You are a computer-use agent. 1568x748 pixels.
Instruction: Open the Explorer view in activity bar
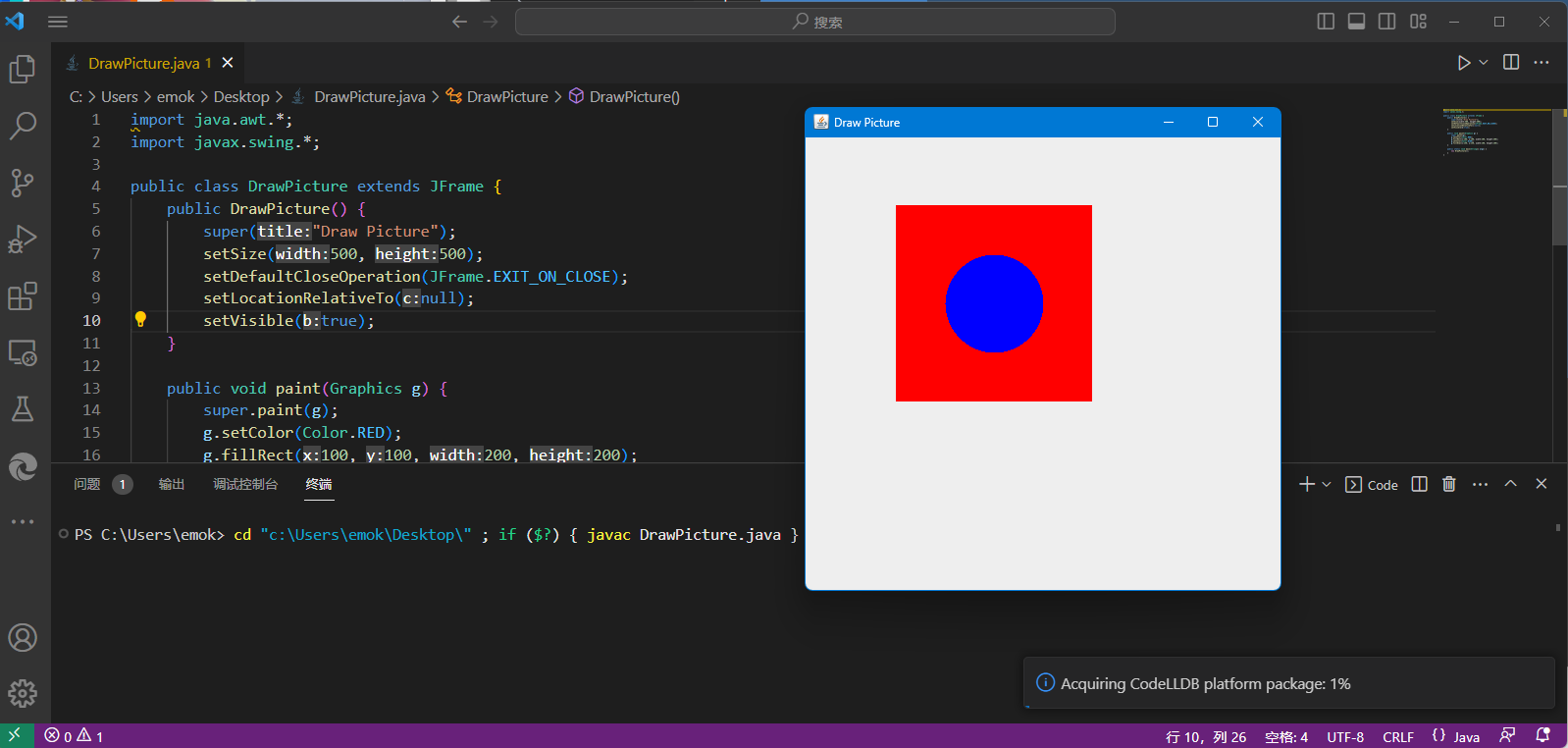click(23, 69)
